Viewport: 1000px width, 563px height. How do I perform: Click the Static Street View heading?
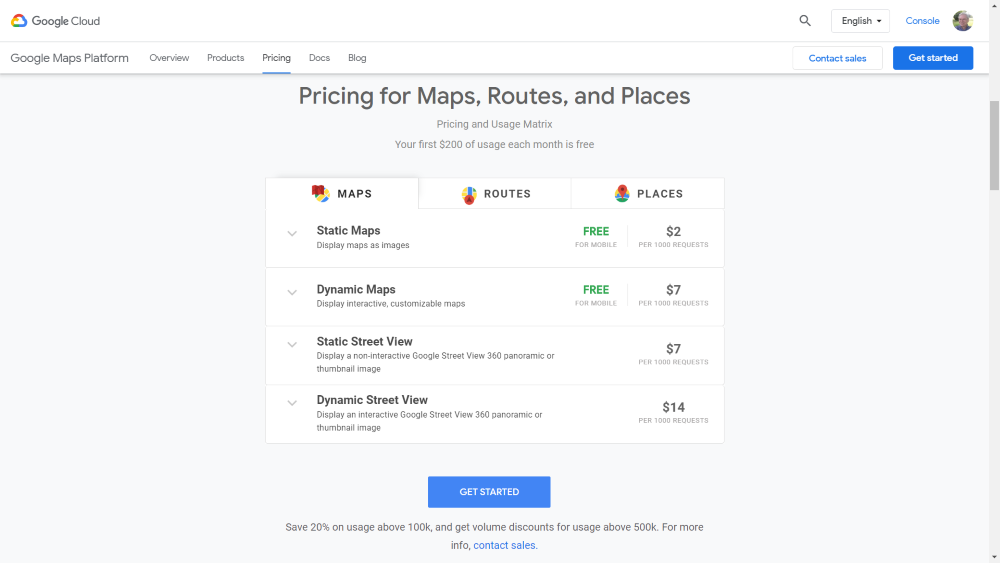[365, 342]
